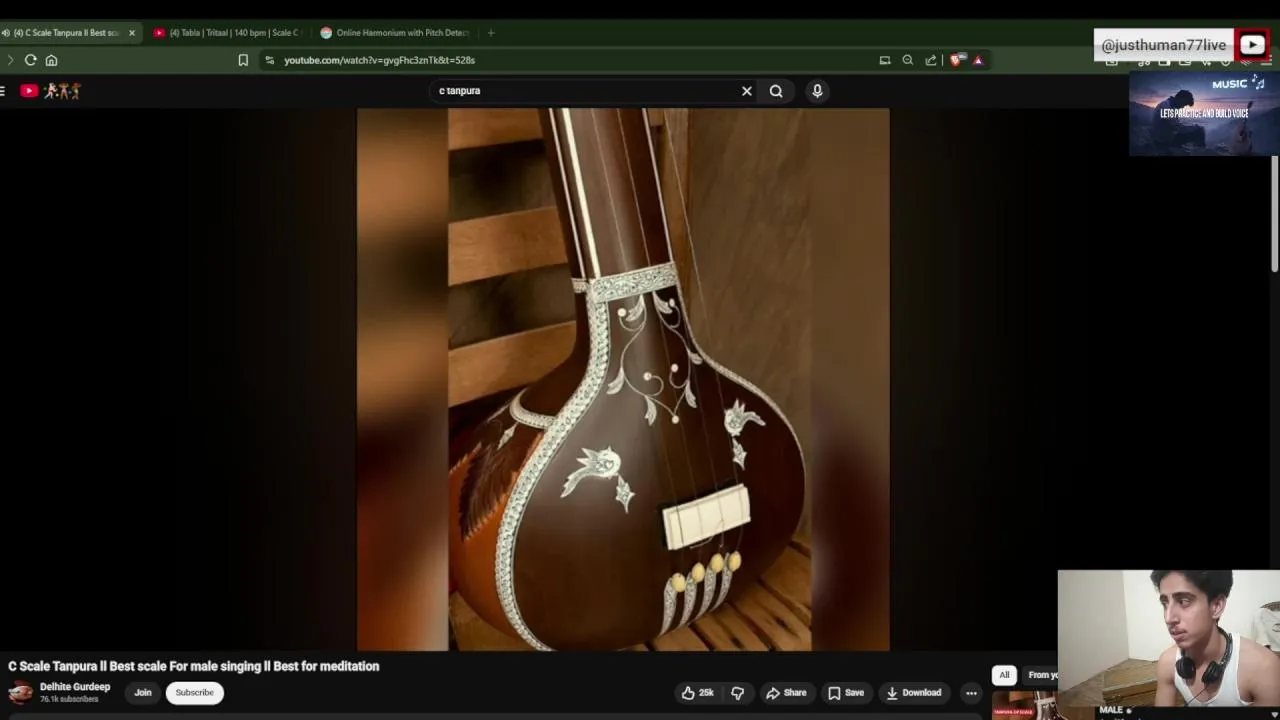Open more actions three-dot menu
This screenshot has width=1280, height=720.
point(971,692)
